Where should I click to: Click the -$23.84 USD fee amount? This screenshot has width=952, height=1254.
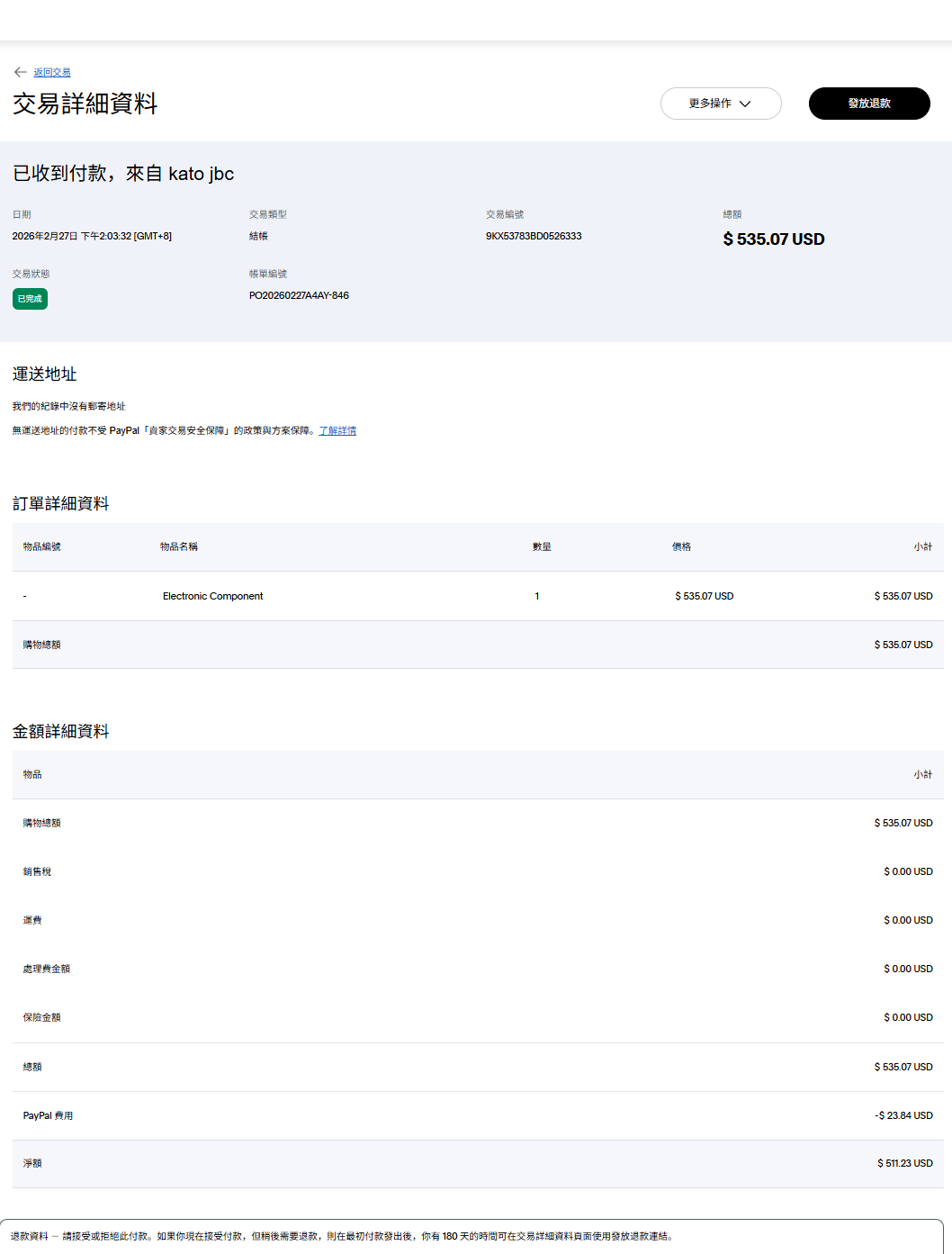point(903,1115)
